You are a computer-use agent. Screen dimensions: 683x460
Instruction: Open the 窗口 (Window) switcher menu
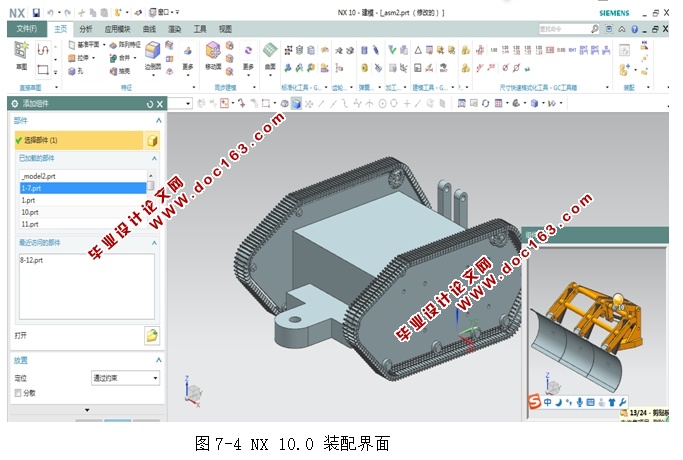(x=164, y=12)
